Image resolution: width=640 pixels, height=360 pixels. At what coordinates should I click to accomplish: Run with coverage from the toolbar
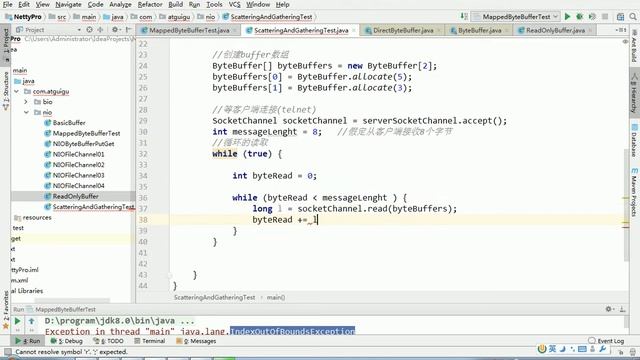pyautogui.click(x=592, y=17)
